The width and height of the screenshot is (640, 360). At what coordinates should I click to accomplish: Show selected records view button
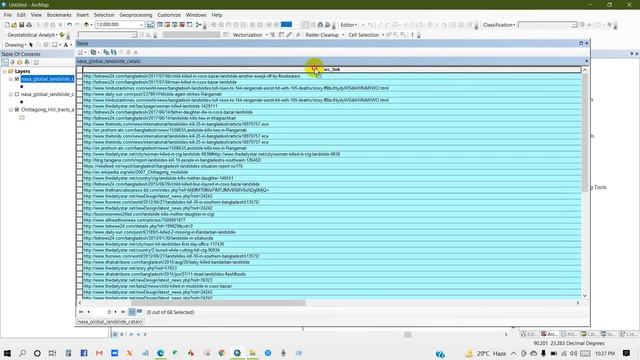[x=139, y=312]
